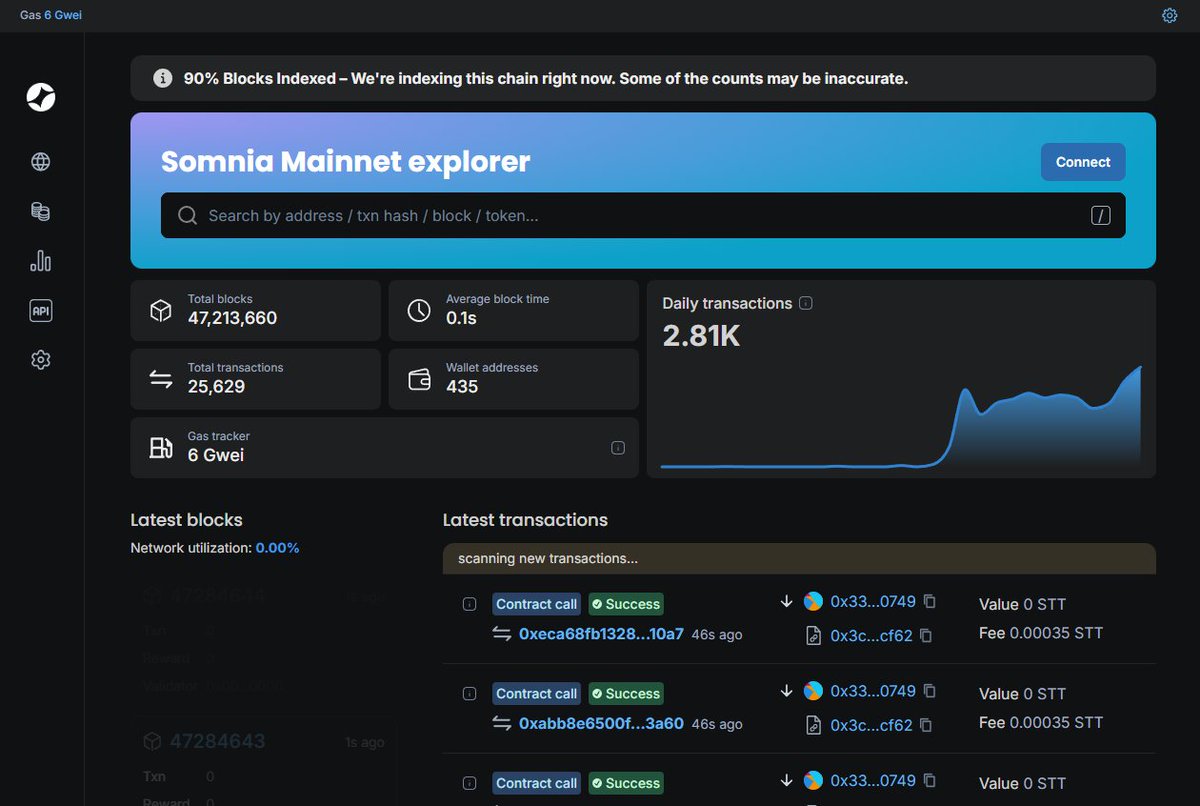The width and height of the screenshot is (1200, 806).
Task: Open the sidebar settings gear icon
Action: click(x=41, y=360)
